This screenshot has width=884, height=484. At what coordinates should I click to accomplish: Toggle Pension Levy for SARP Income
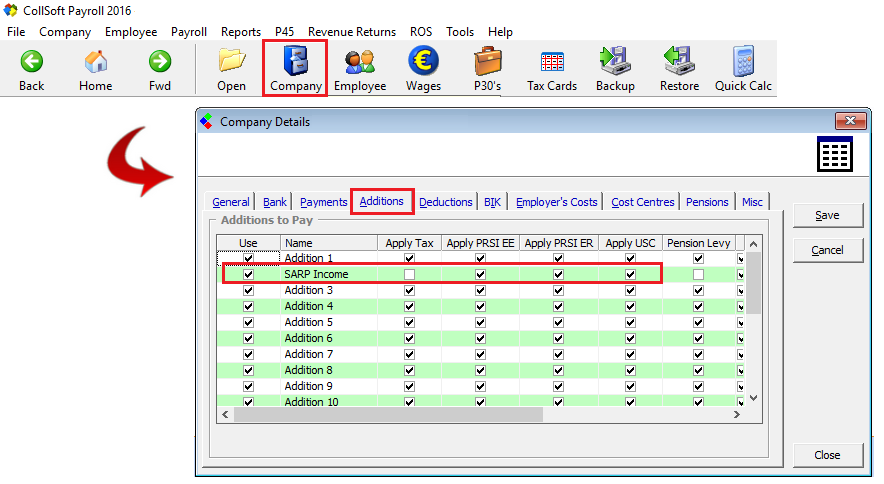(x=698, y=274)
